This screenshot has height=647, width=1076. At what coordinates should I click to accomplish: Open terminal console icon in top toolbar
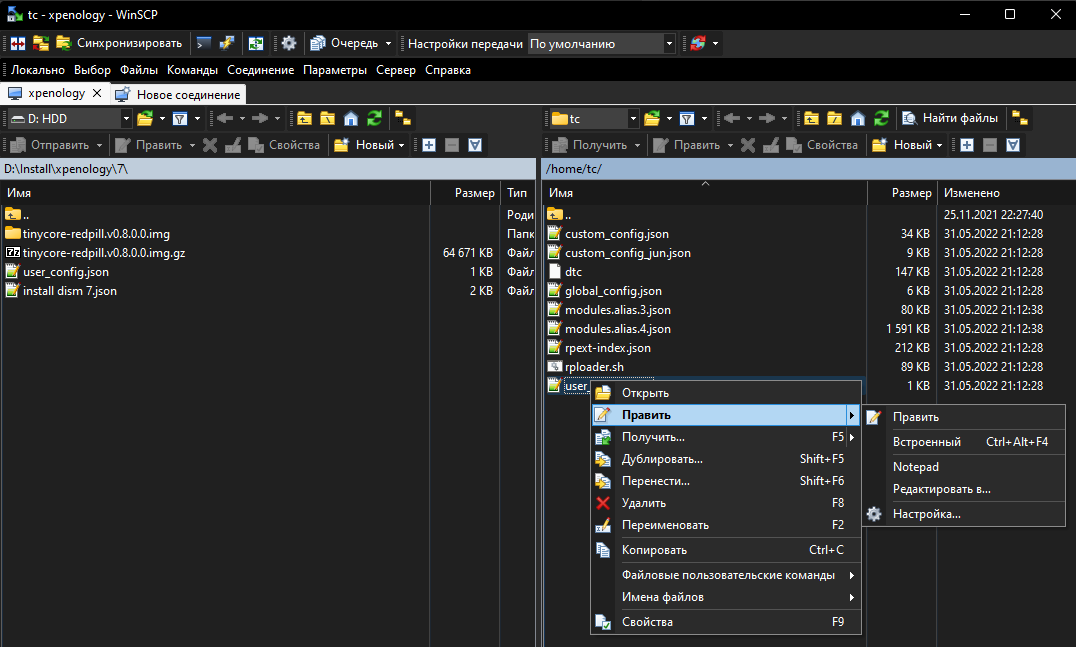[x=204, y=43]
